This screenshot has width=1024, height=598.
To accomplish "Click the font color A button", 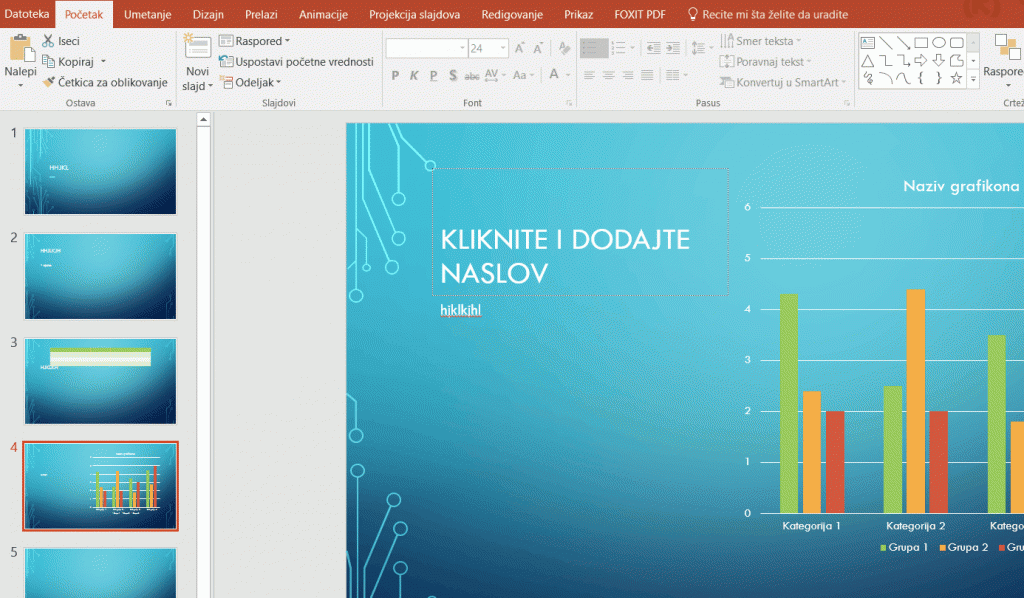I will (554, 74).
